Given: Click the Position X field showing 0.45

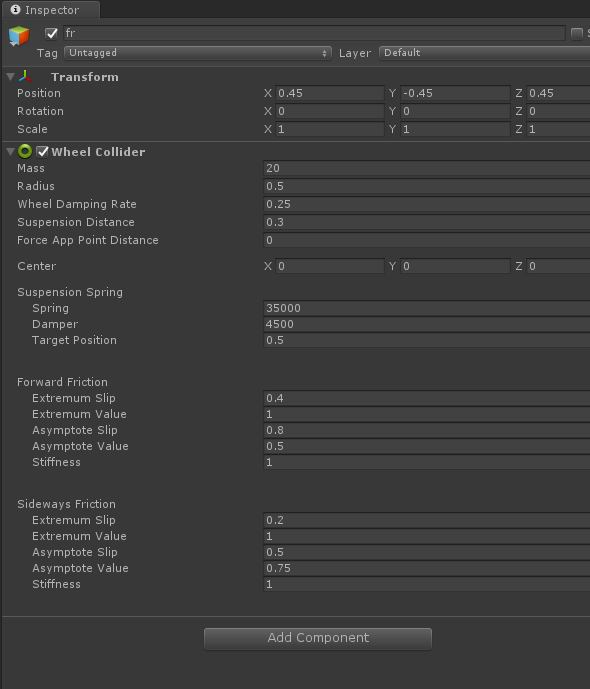Looking at the screenshot, I should pyautogui.click(x=329, y=93).
